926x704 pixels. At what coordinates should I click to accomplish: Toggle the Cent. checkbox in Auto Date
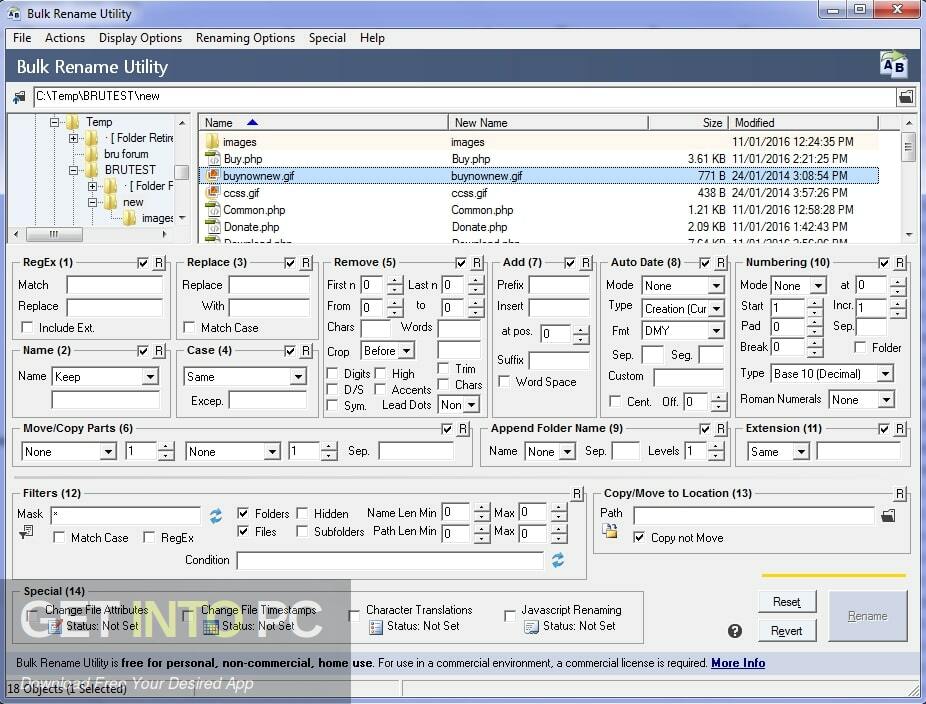[x=615, y=402]
